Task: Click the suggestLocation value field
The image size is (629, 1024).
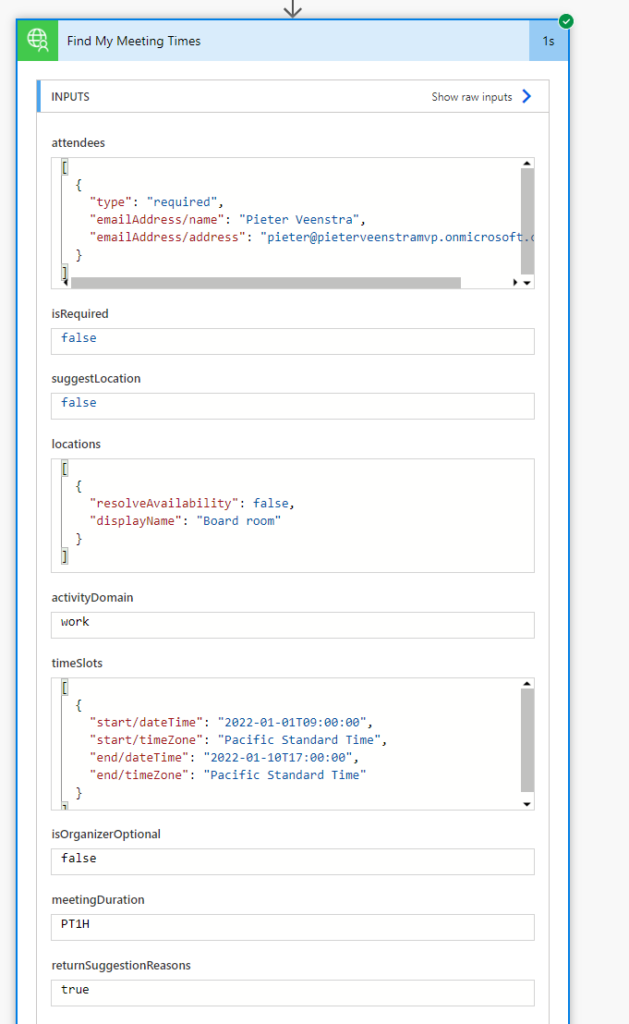Action: click(x=293, y=406)
